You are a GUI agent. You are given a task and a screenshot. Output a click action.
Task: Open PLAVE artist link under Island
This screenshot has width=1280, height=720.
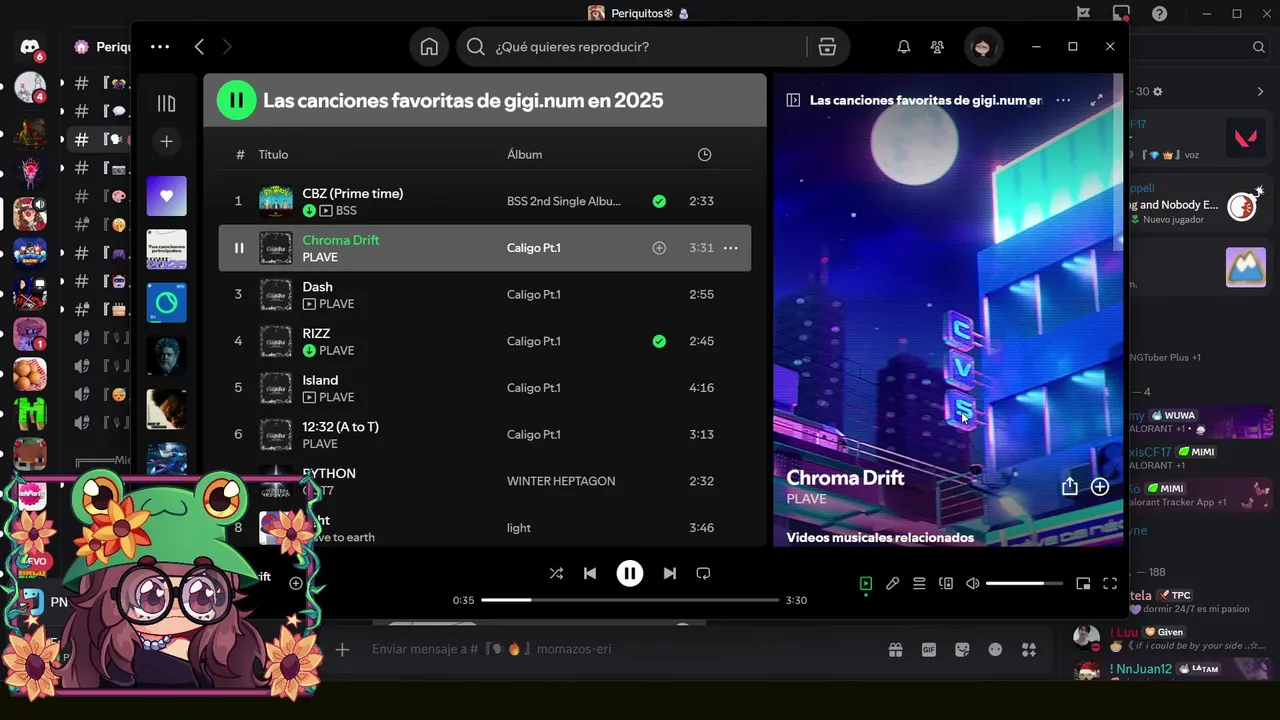[337, 397]
